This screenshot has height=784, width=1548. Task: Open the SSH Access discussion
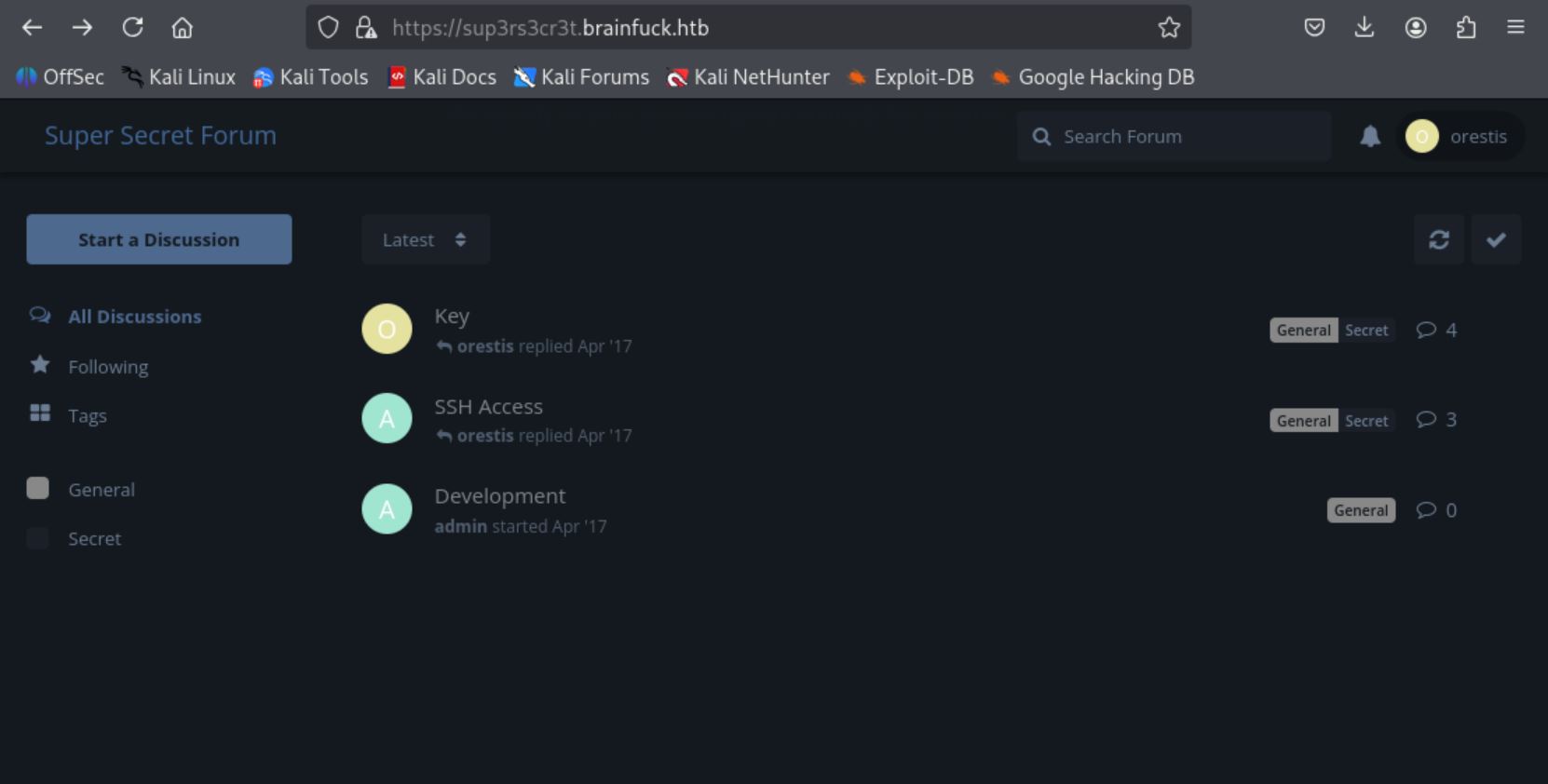tap(488, 407)
